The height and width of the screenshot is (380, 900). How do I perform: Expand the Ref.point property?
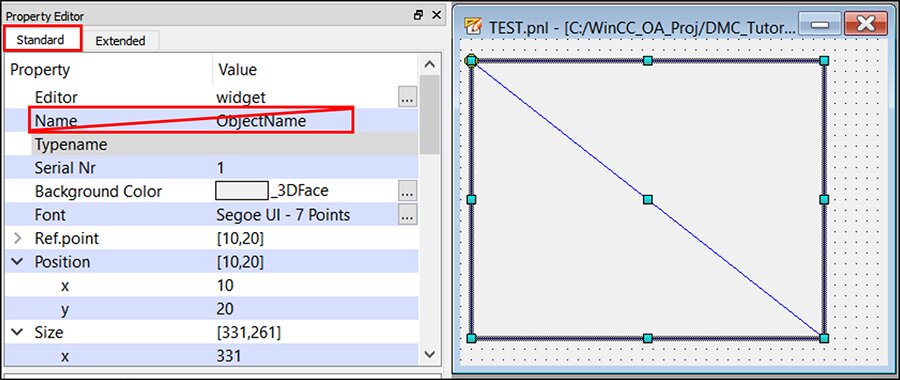pyautogui.click(x=18, y=238)
